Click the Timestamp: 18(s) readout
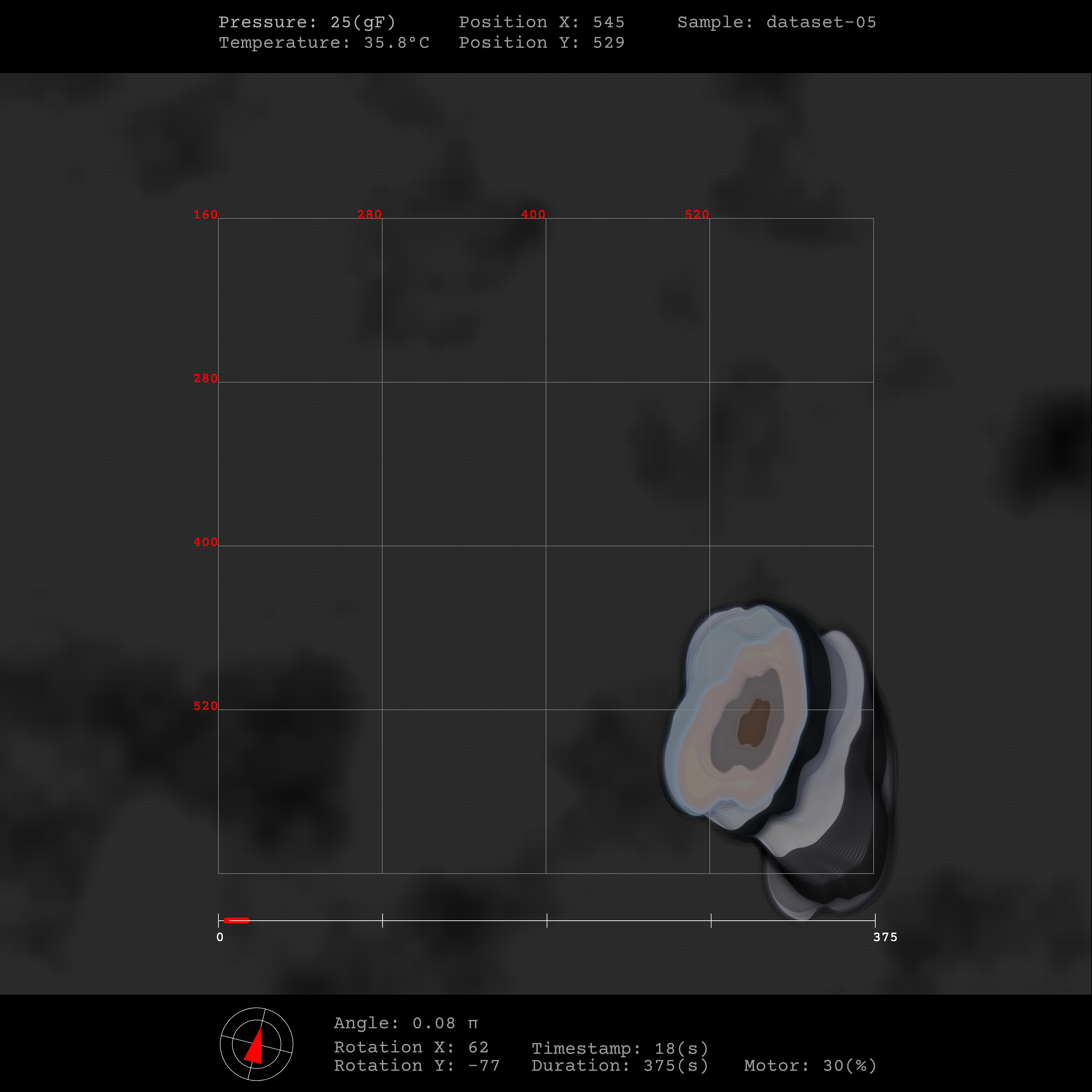This screenshot has width=1092, height=1092. pyautogui.click(x=619, y=1048)
